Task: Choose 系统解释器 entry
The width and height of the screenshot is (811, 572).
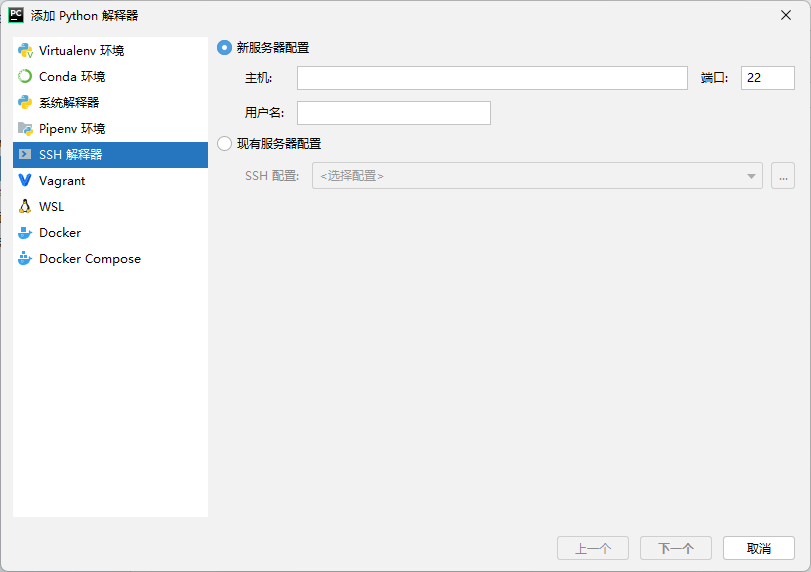Action: pos(110,102)
